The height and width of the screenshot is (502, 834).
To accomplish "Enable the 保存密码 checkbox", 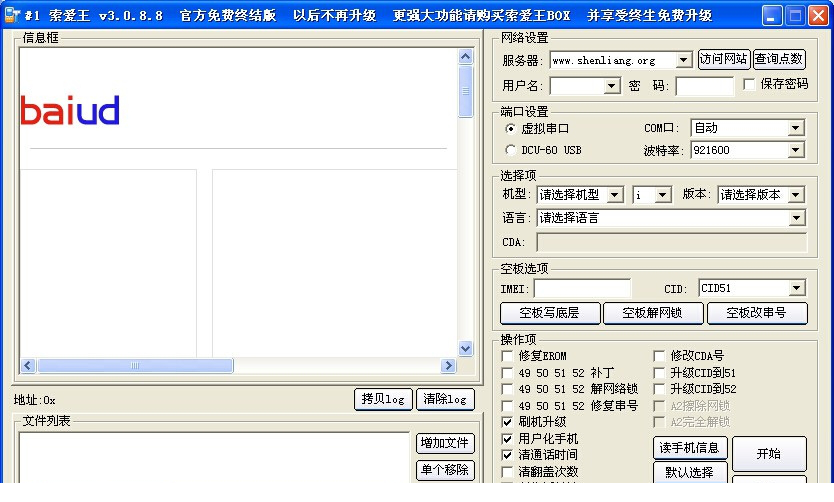I will coord(749,84).
